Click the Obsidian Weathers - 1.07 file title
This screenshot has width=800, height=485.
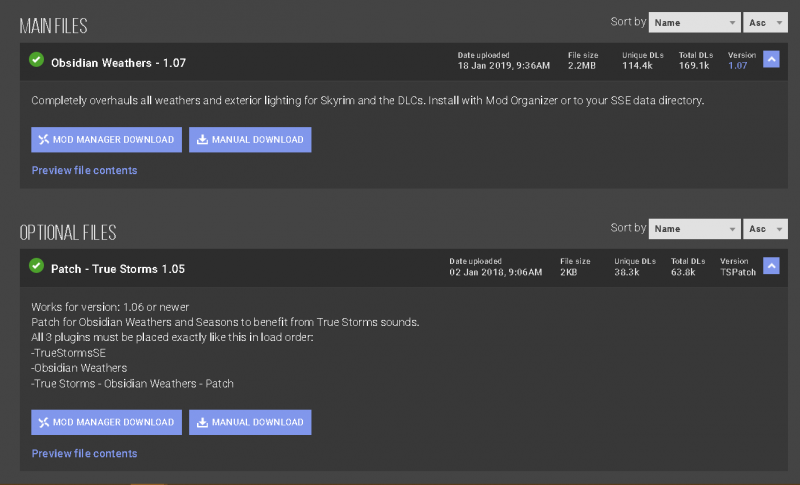coord(118,63)
